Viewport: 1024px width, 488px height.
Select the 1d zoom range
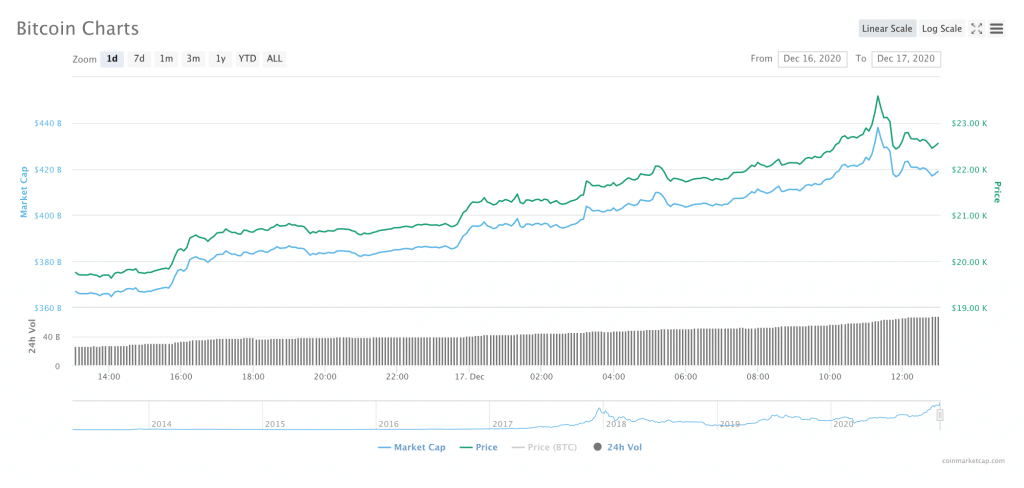point(112,59)
